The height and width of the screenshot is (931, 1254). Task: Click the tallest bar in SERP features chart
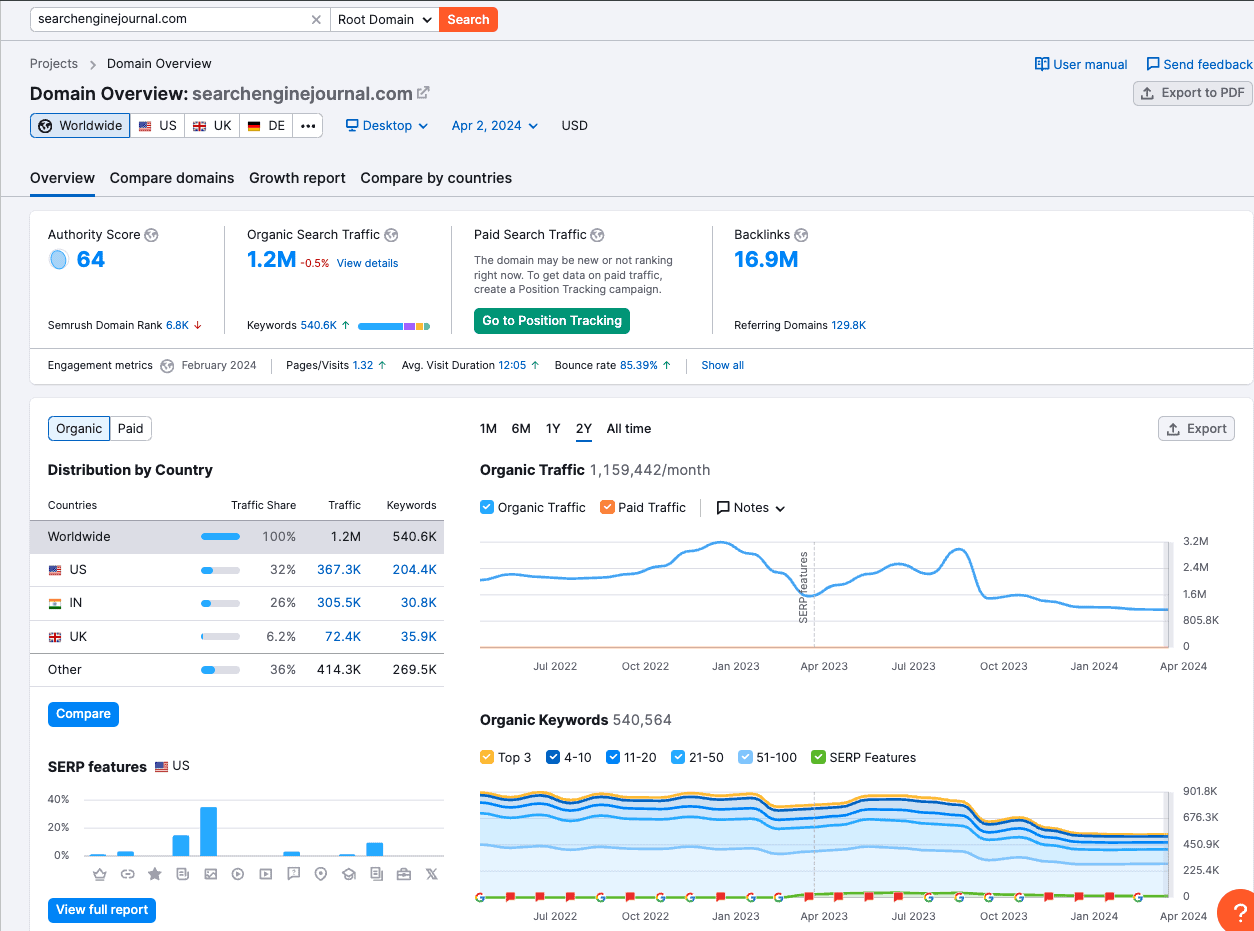[x=209, y=831]
